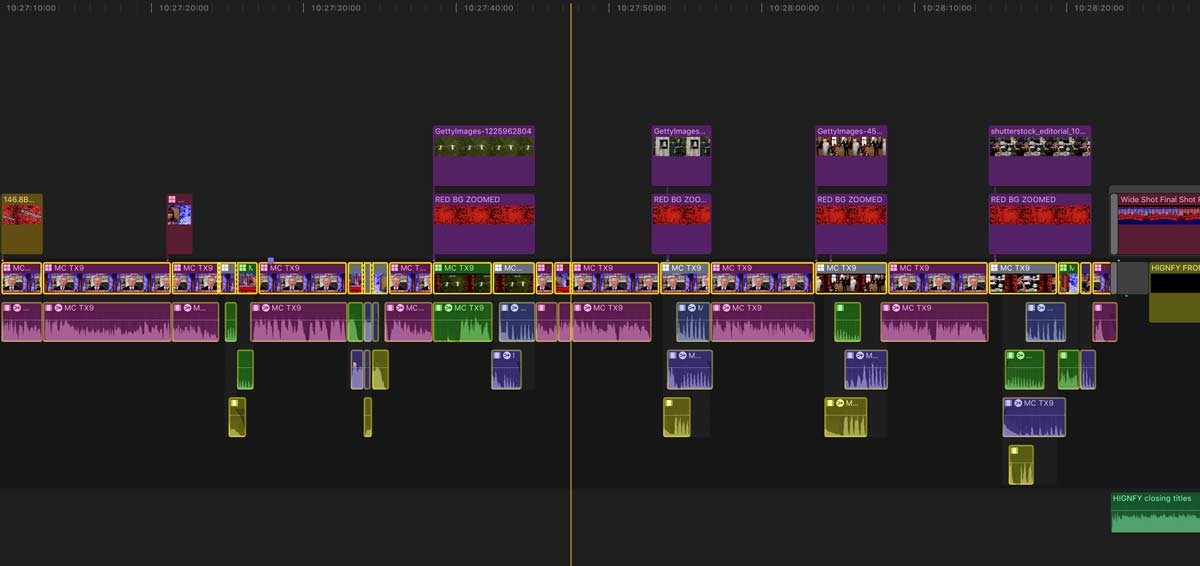This screenshot has height=566, width=1200.
Task: Select the GettyImages-45 connected clip
Action: click(x=851, y=155)
